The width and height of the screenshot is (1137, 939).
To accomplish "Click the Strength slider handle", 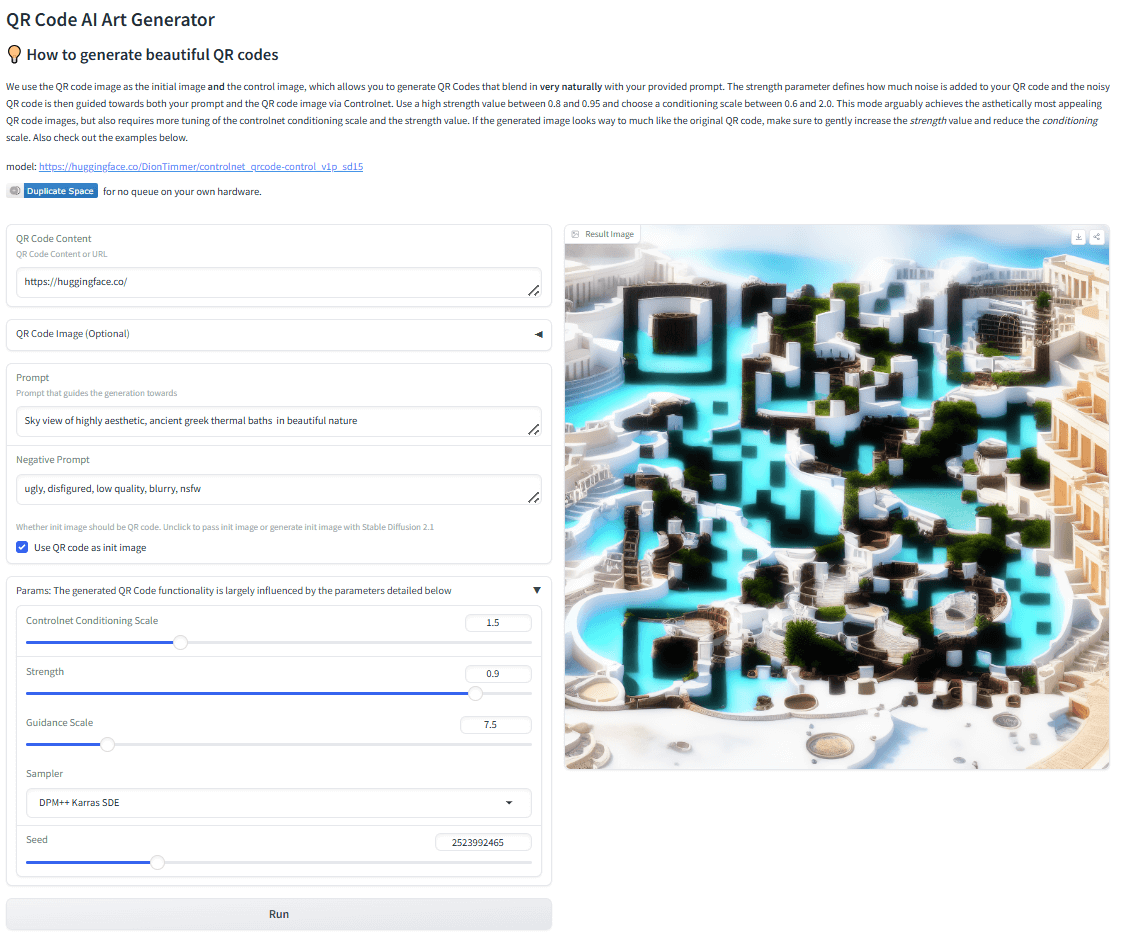I will 475,693.
